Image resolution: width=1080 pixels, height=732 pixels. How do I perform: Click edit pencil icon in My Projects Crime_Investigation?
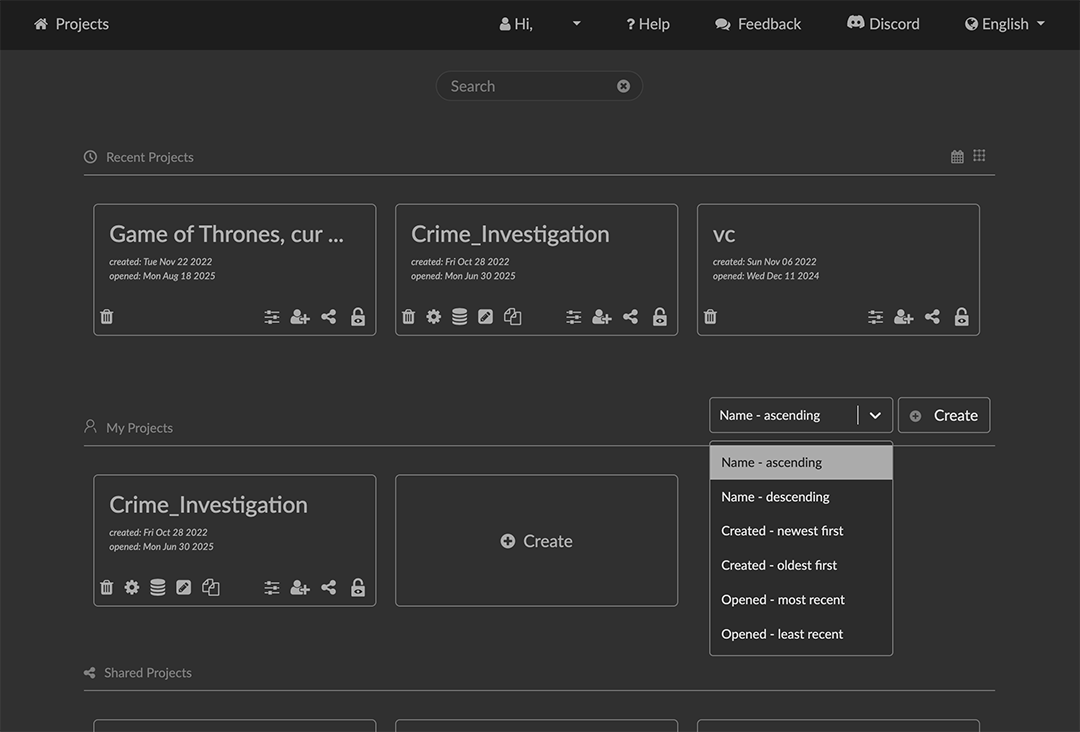click(x=183, y=588)
